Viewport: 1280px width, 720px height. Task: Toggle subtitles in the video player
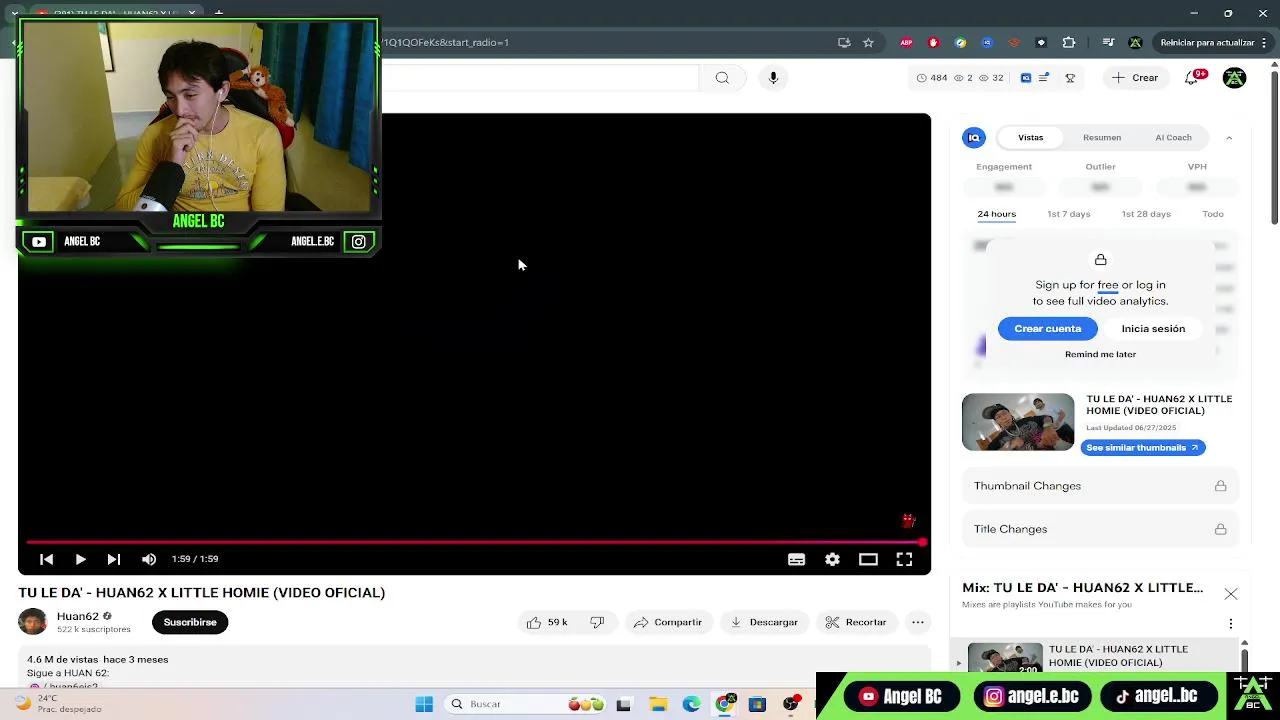[796, 559]
